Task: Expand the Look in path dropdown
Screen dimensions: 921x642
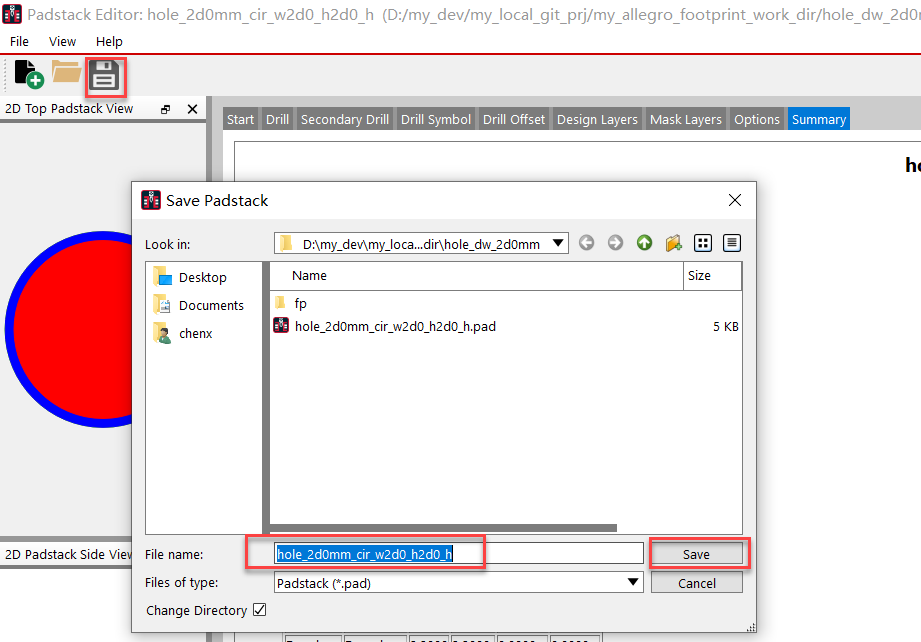Action: click(558, 243)
